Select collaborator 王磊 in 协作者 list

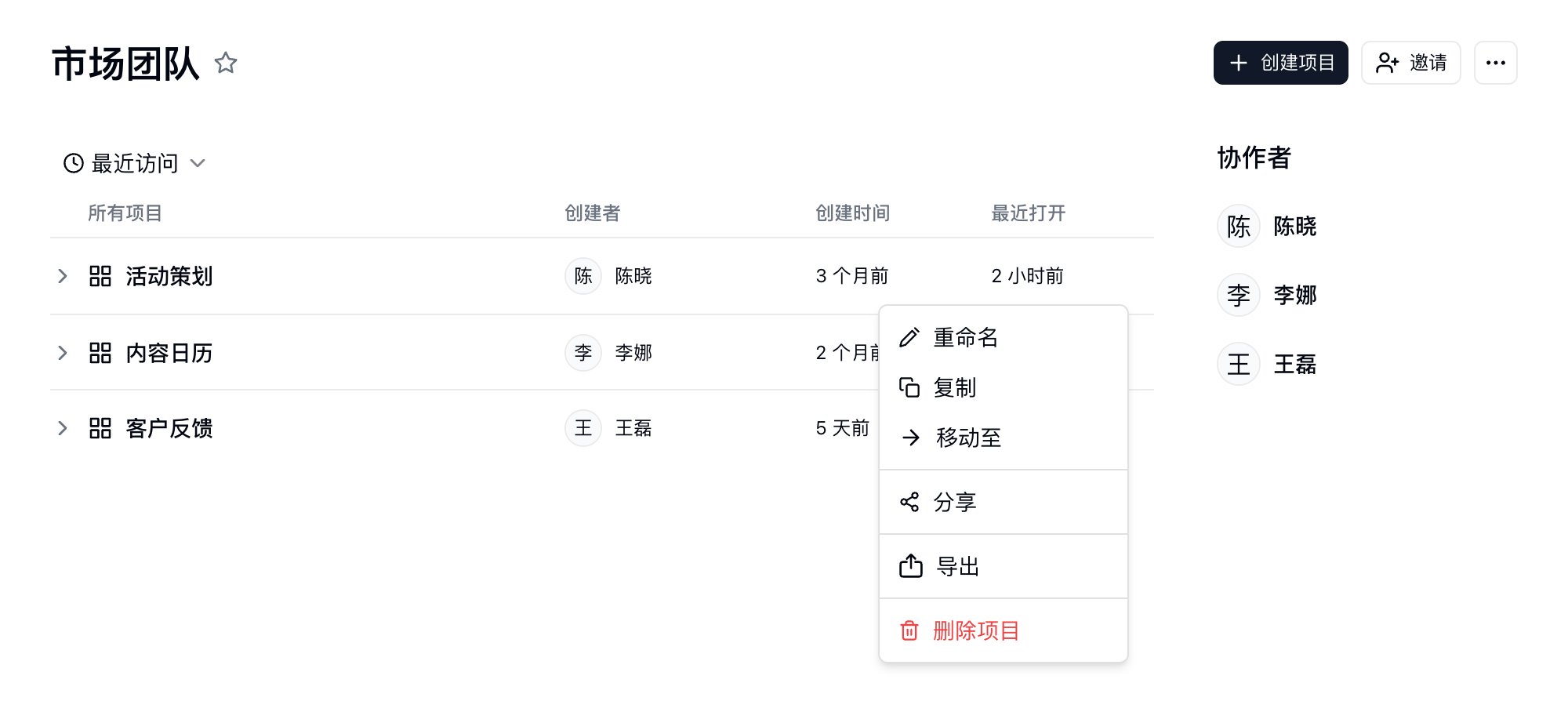click(1267, 364)
